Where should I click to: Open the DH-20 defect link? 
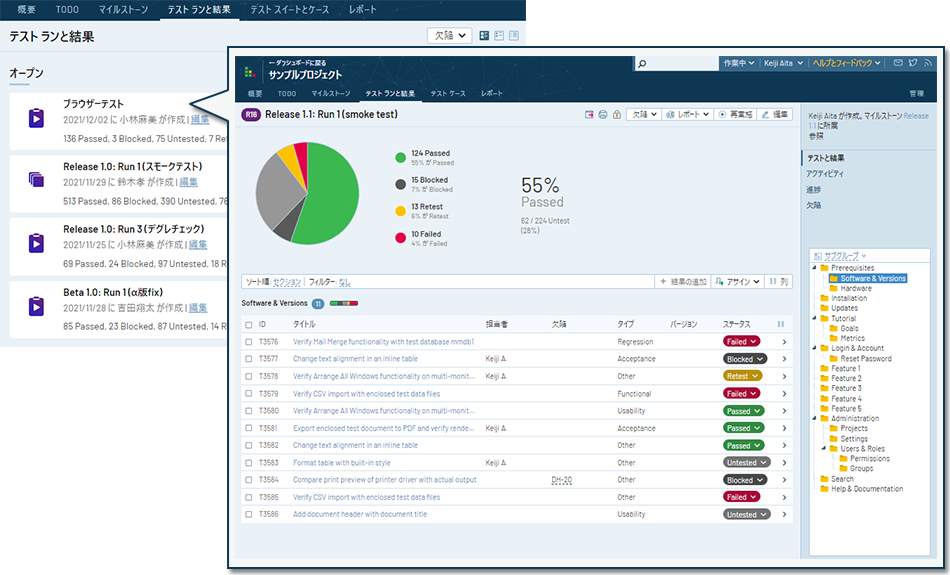tap(562, 480)
